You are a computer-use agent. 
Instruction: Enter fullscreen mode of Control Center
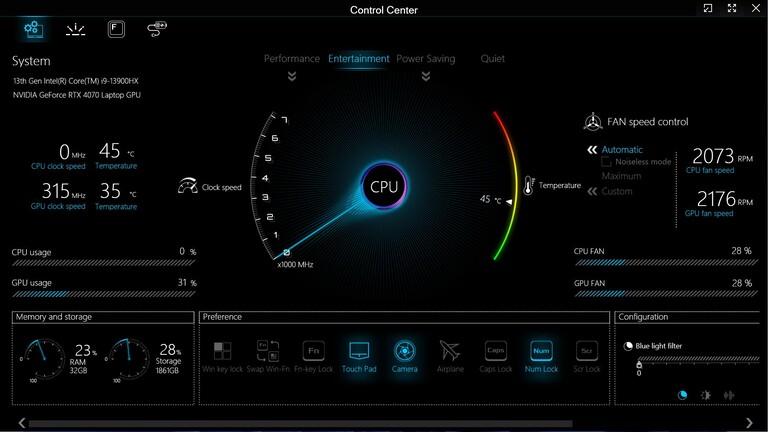point(732,8)
